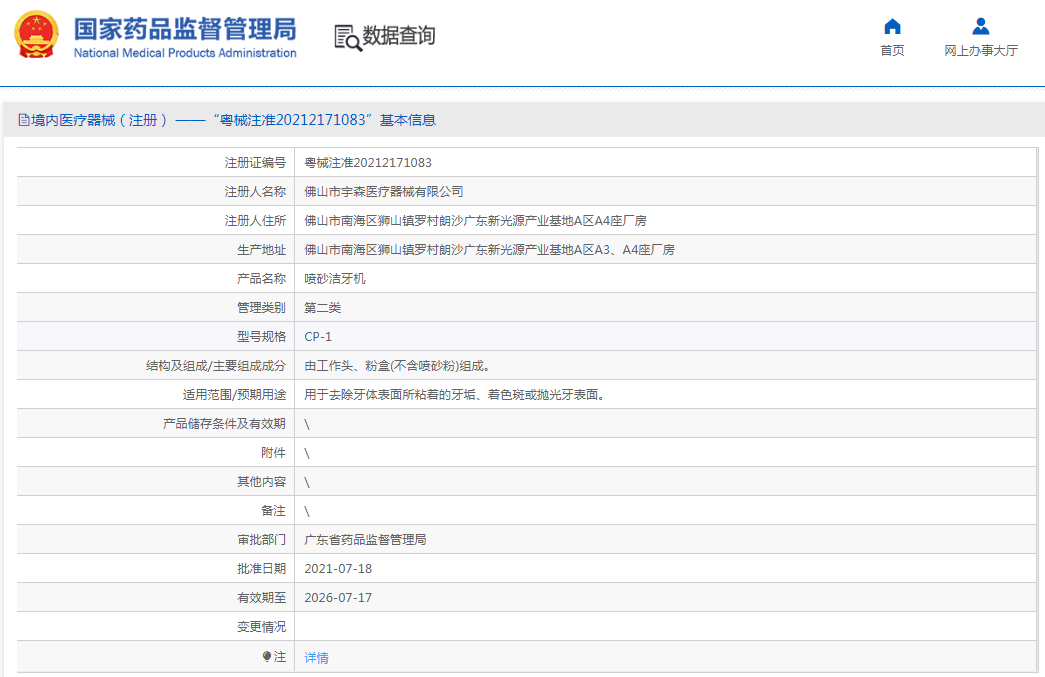Click the bulb icon next to 注

tap(267, 657)
